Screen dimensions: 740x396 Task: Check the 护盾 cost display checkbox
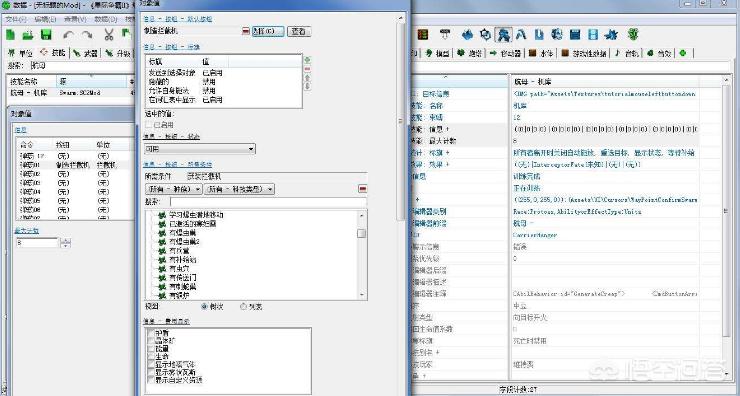click(151, 333)
